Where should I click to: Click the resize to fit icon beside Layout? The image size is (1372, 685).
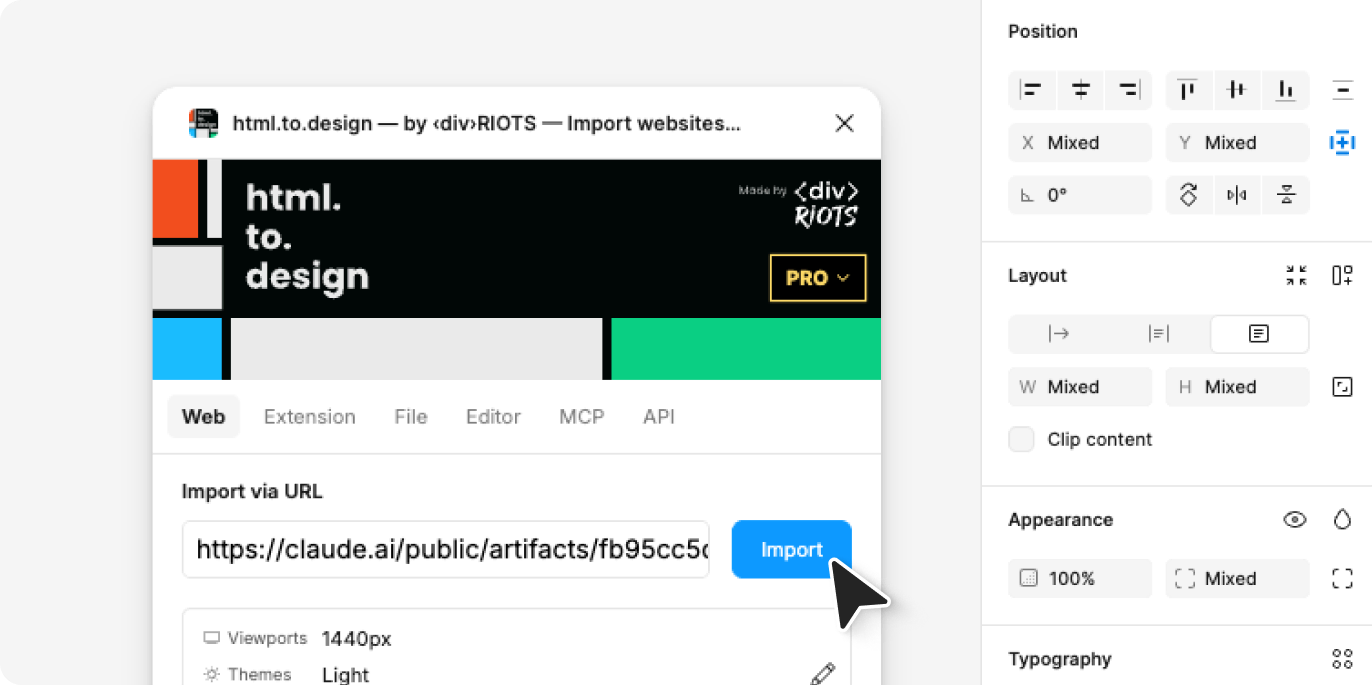pos(1297,275)
